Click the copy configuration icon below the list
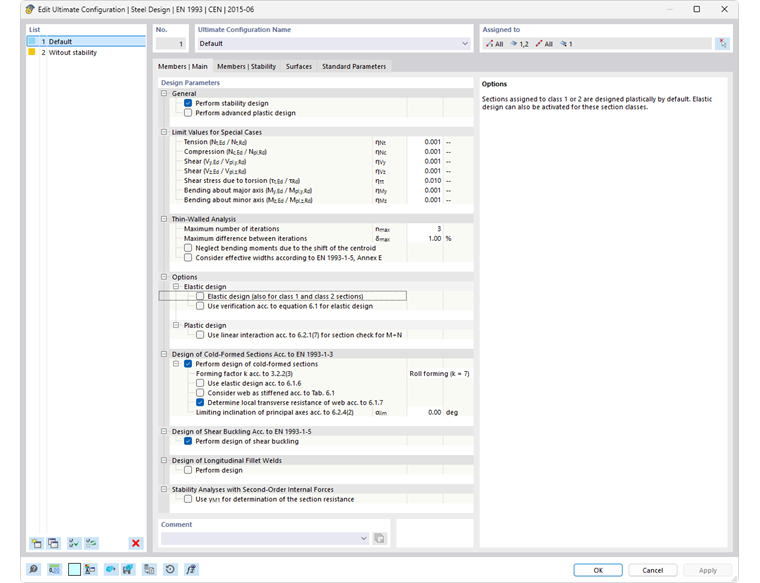The image size is (760, 583). (x=53, y=543)
